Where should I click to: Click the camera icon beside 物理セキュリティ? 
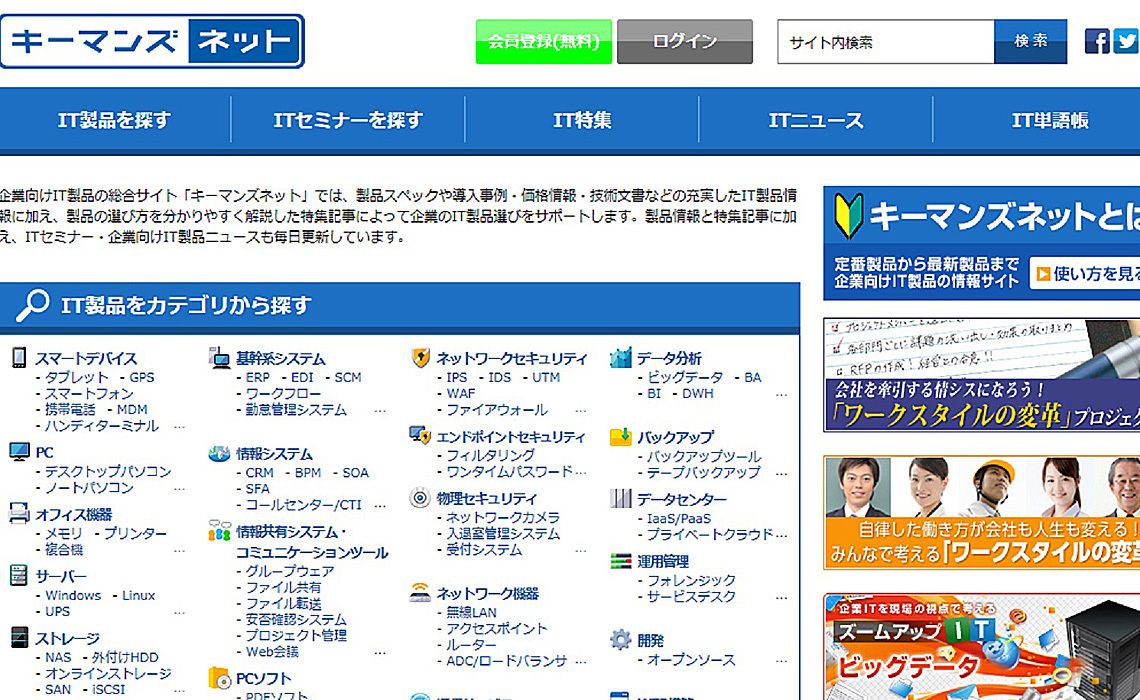(420, 498)
